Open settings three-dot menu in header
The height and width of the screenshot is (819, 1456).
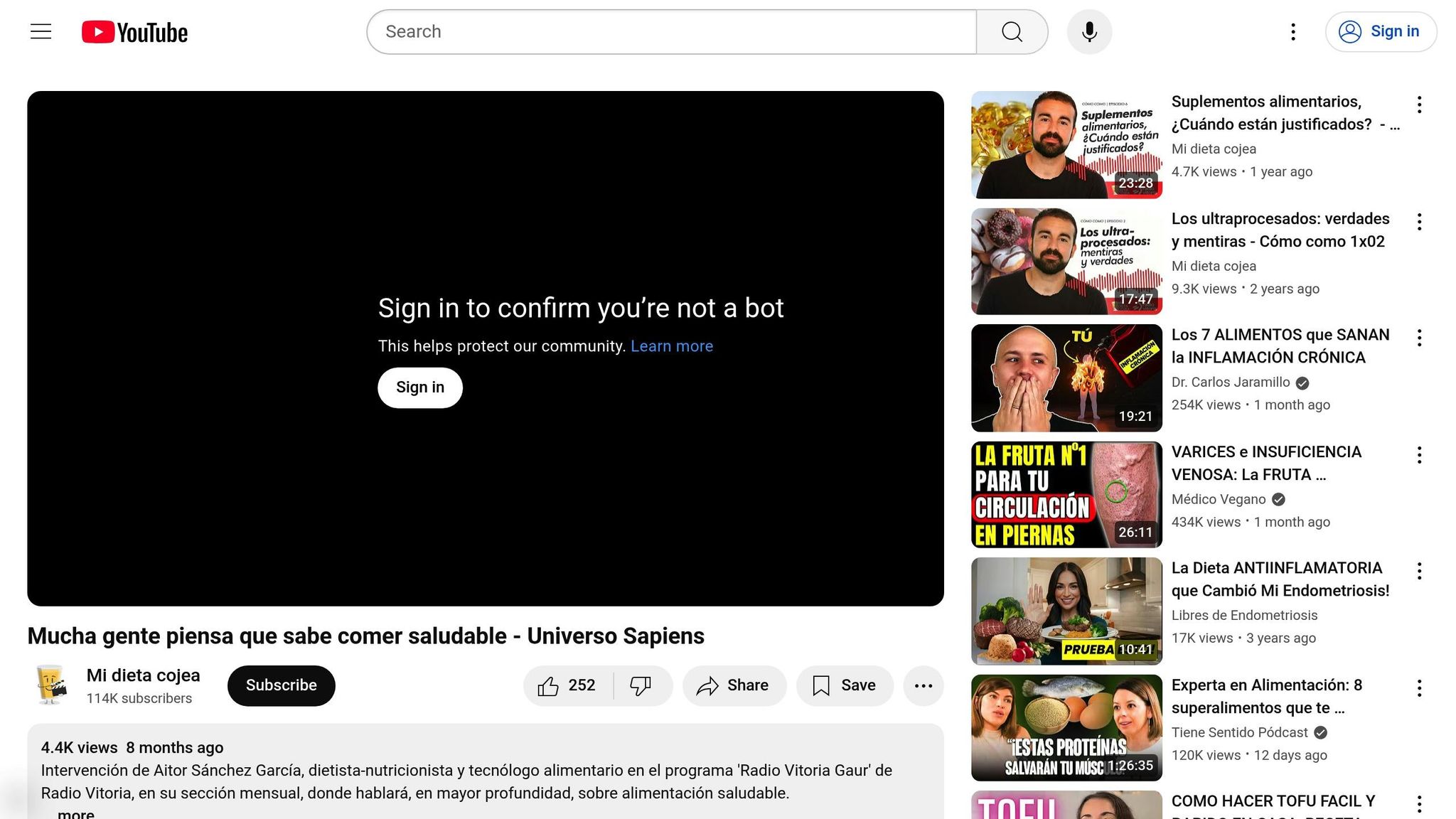coord(1293,32)
